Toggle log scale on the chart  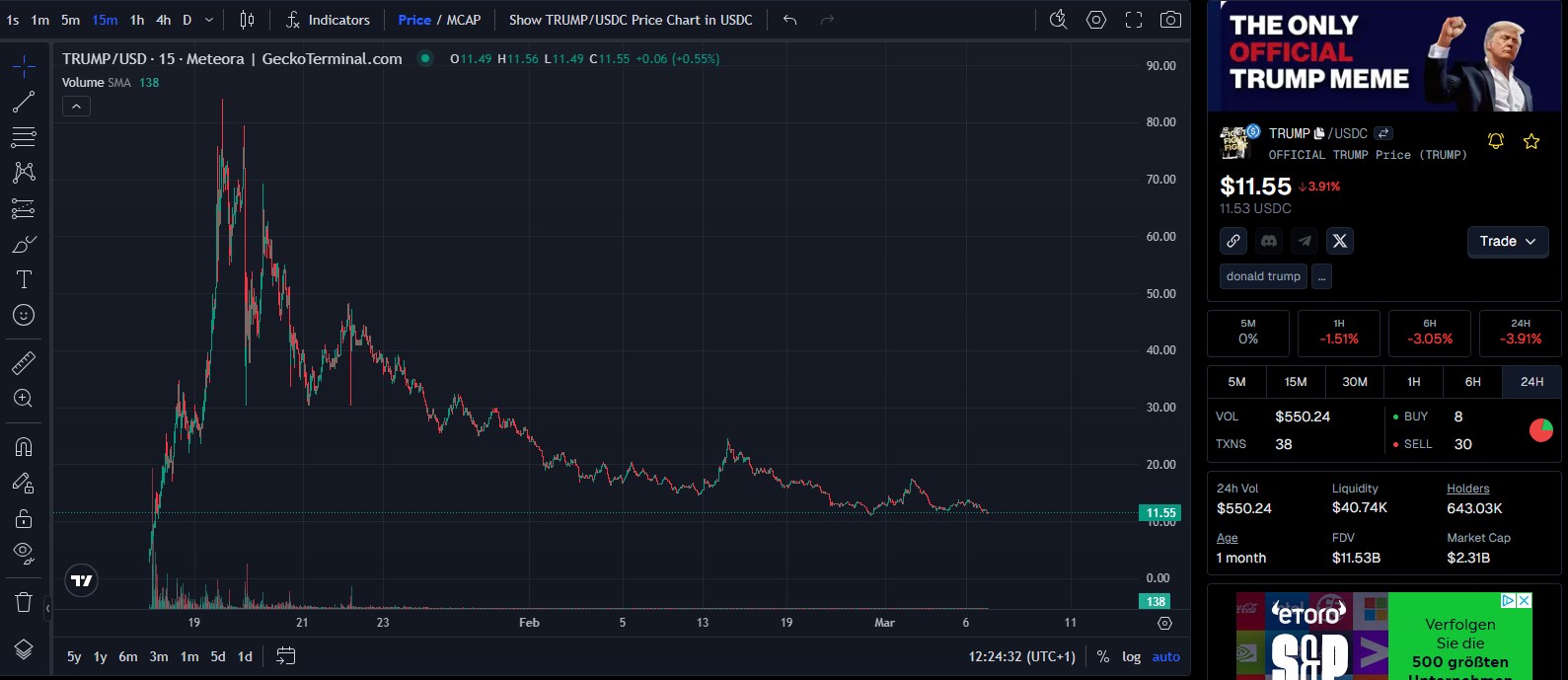tap(1131, 656)
